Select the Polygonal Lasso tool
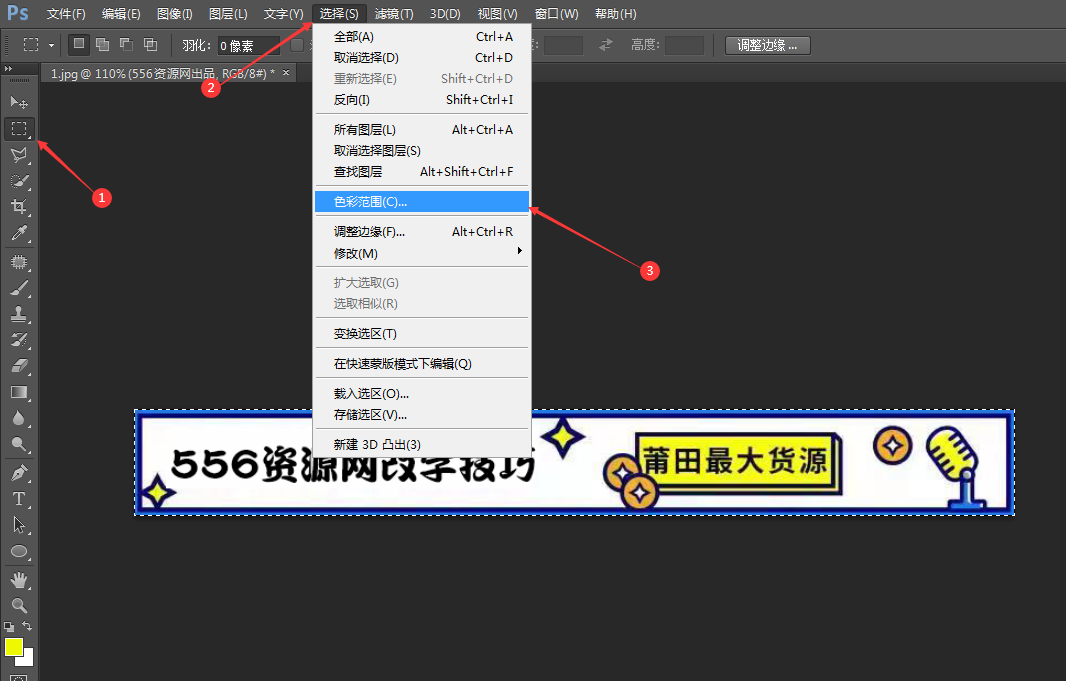The image size is (1066, 681). pos(19,155)
